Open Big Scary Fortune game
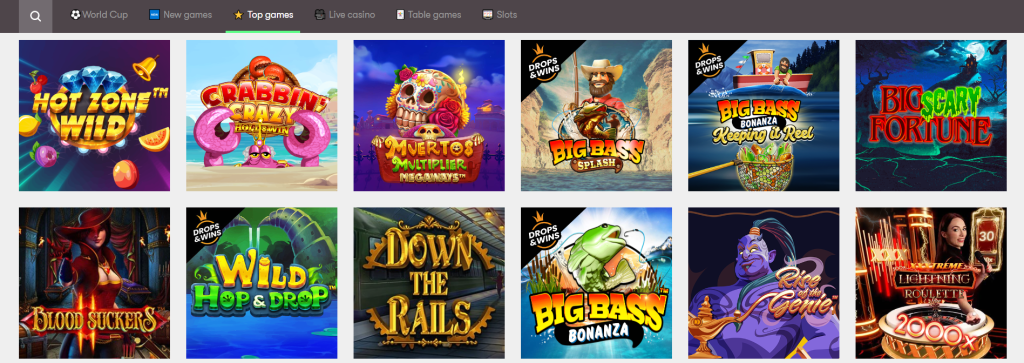This screenshot has width=1024, height=363. pos(931,116)
